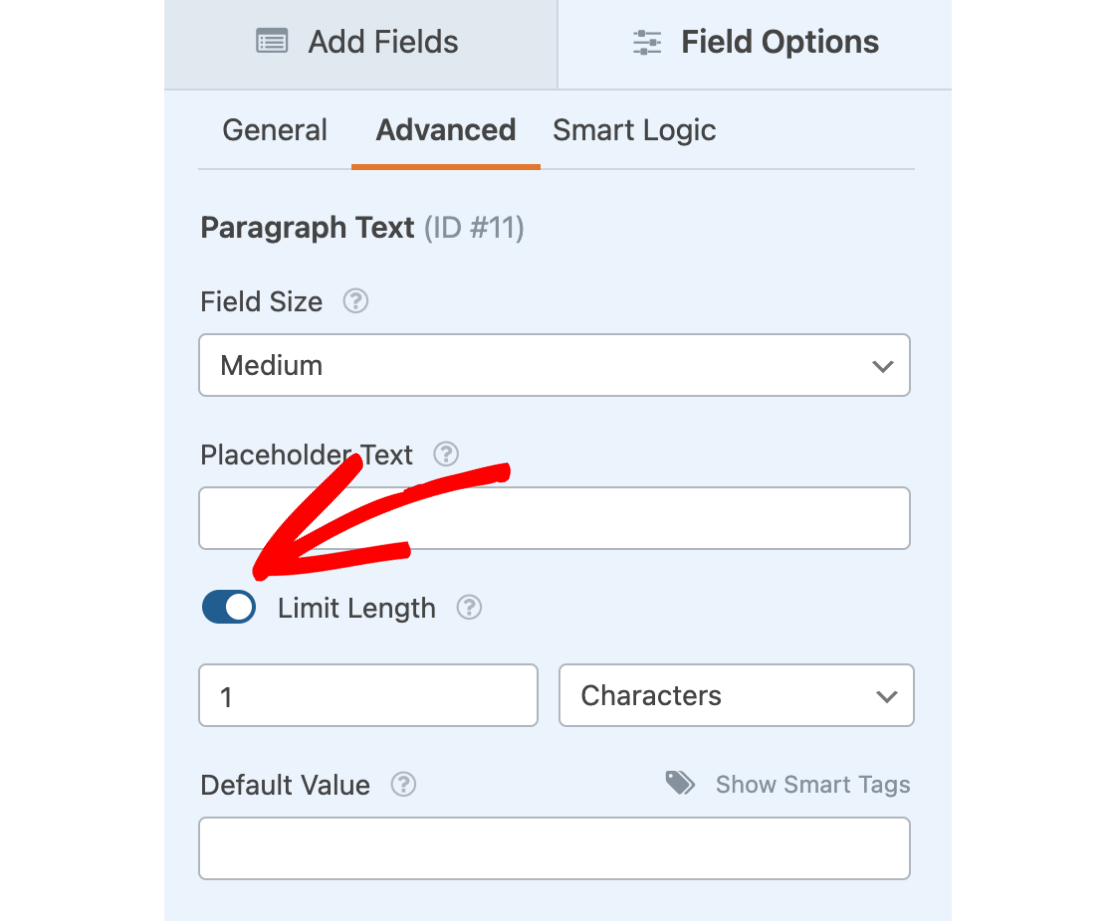Viewport: 1116px width, 921px height.
Task: Open the Field Size help tooltip
Action: coord(355,301)
